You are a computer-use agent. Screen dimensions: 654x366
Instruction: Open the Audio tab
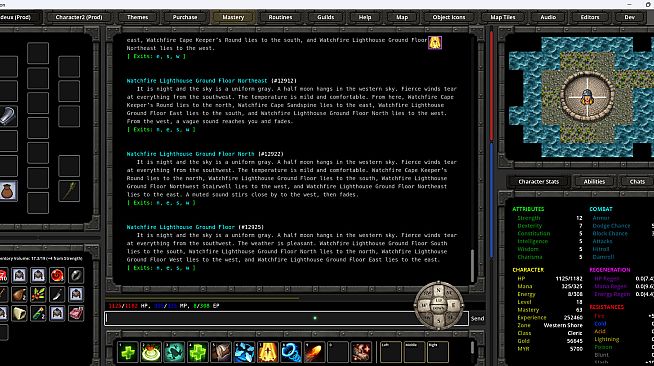(548, 17)
